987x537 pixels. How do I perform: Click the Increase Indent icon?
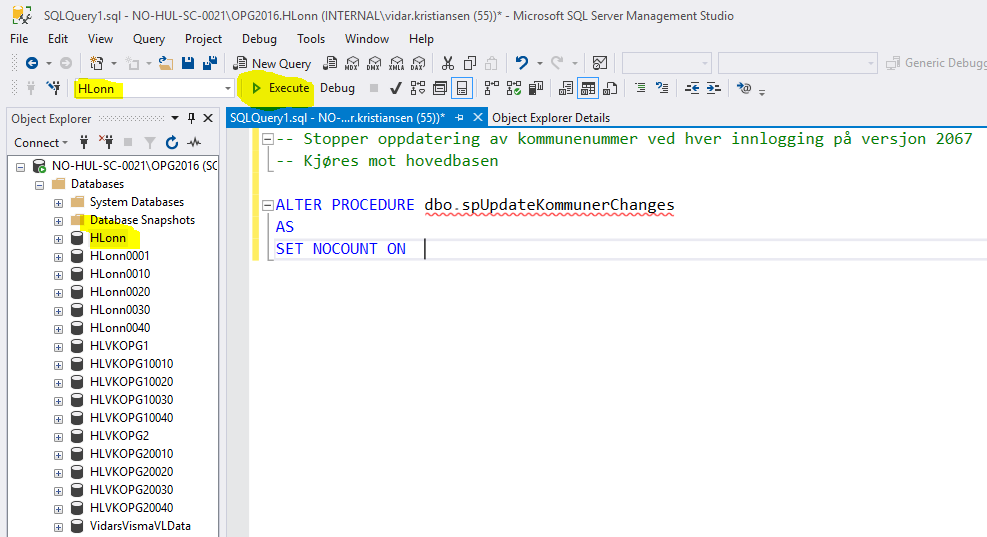click(714, 88)
